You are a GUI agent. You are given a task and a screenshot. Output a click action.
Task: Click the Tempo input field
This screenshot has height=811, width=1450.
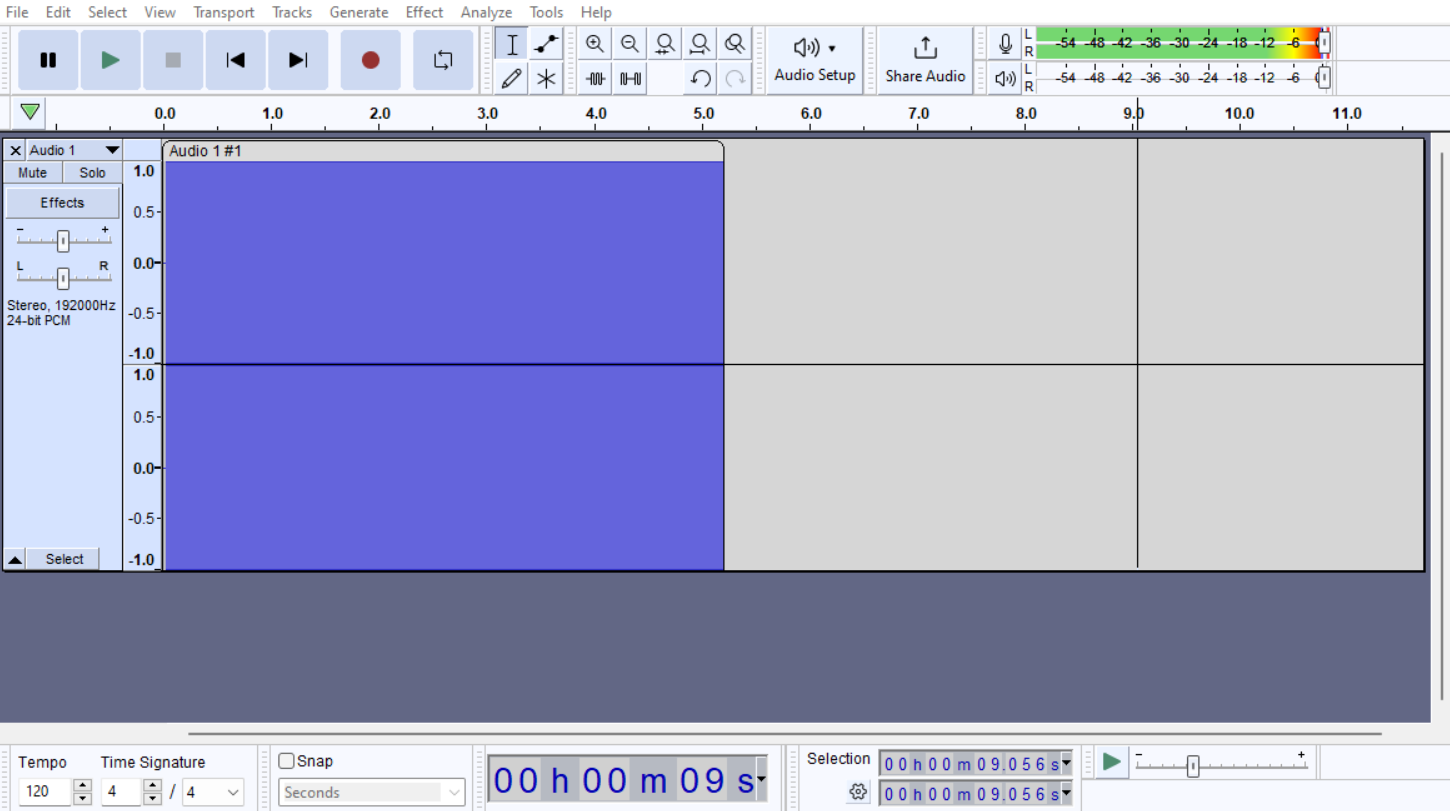tap(45, 792)
